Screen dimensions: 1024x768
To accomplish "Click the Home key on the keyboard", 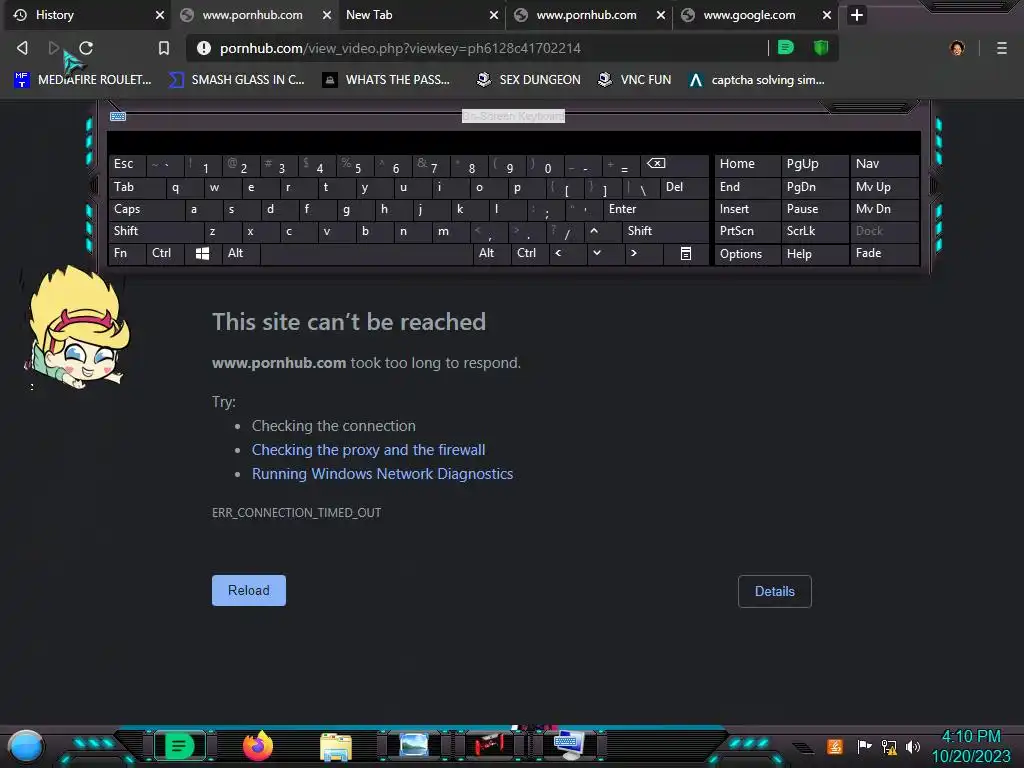I will 747,164.
